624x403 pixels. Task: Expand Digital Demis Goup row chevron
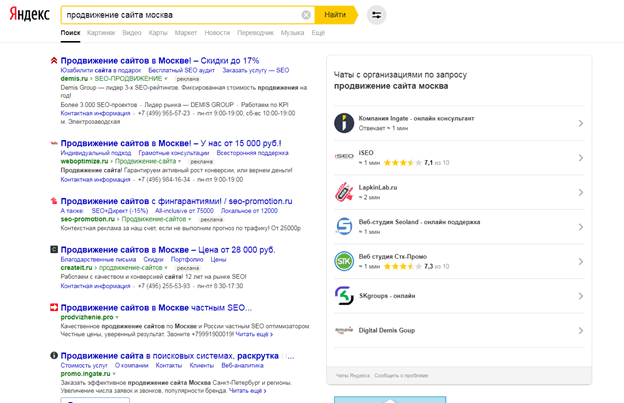(581, 331)
